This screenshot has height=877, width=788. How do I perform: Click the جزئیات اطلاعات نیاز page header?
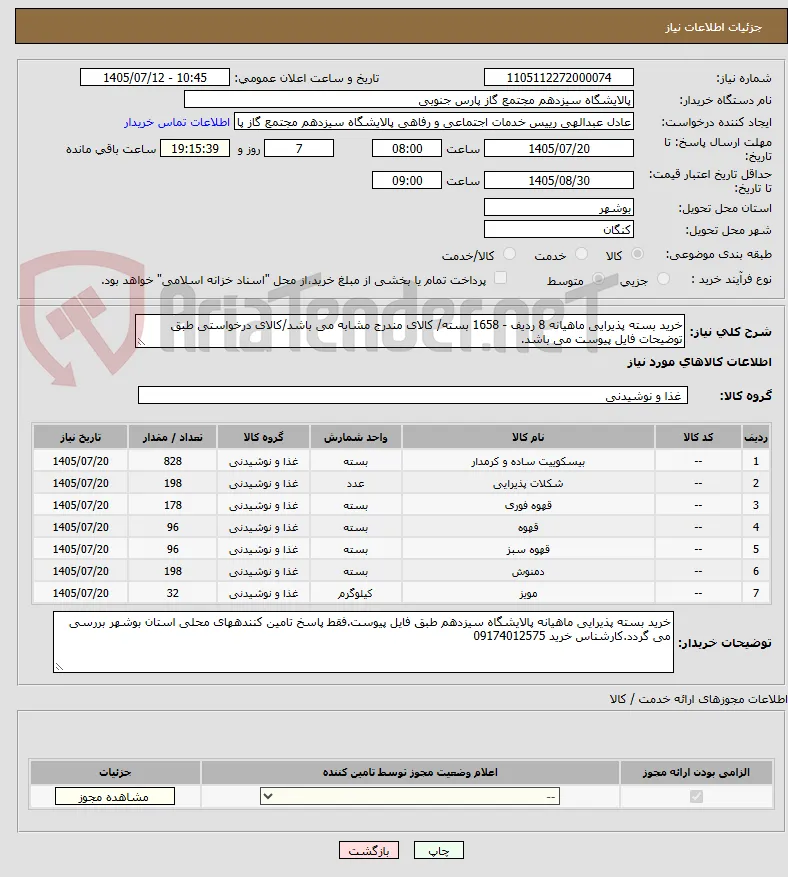[x=714, y=27]
